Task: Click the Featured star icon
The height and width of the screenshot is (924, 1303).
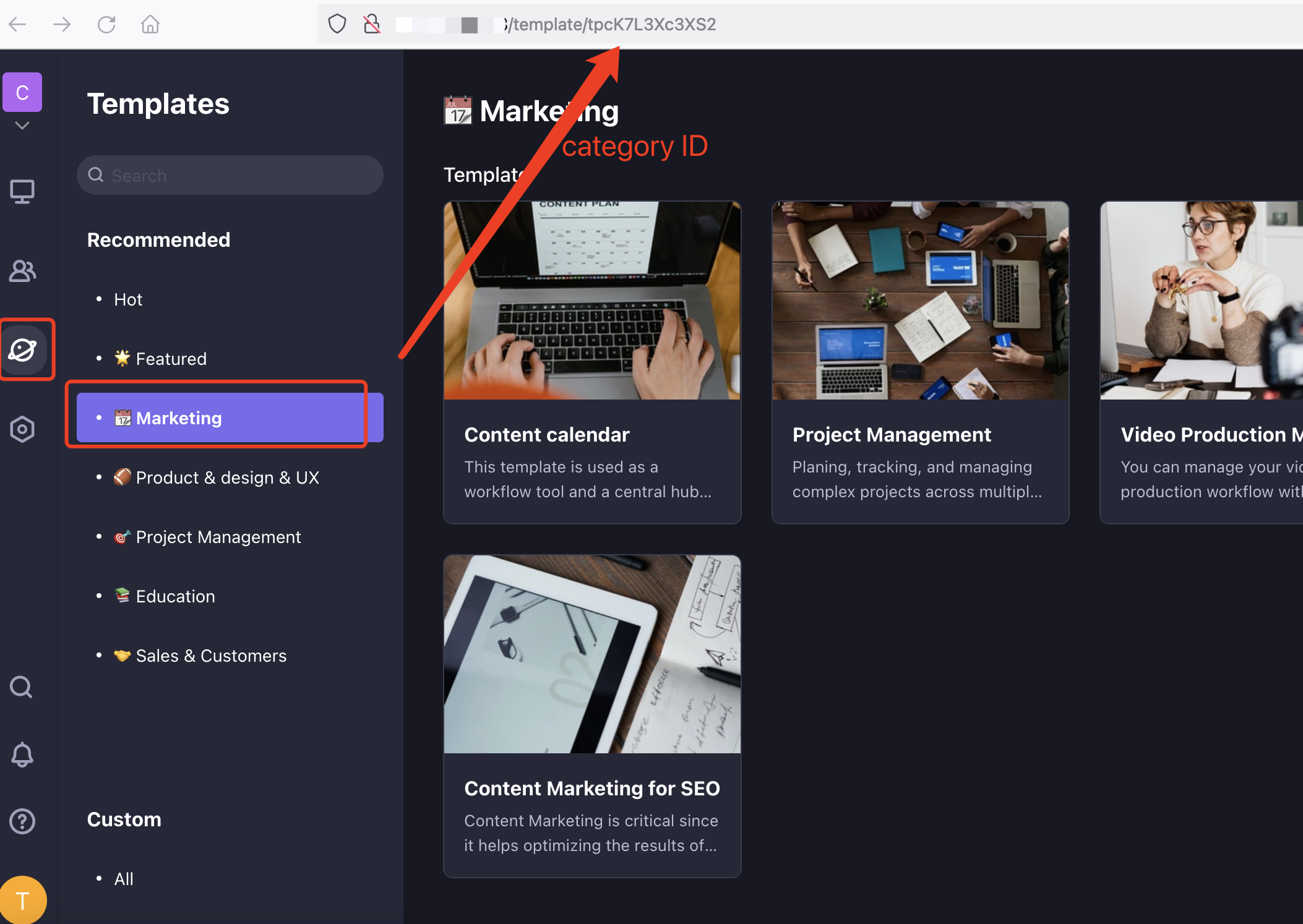Action: pos(123,357)
